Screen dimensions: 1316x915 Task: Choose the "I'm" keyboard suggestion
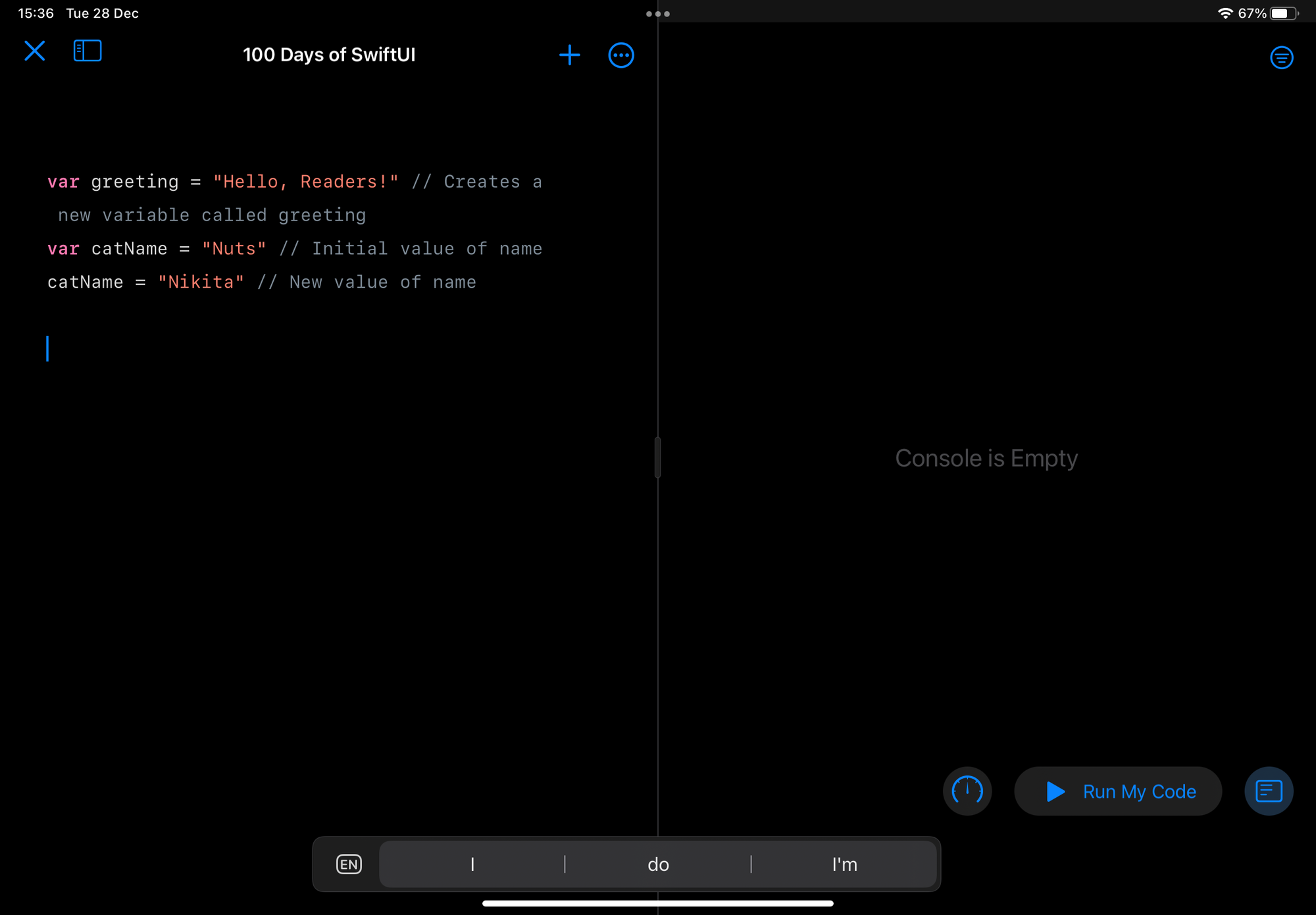[844, 864]
